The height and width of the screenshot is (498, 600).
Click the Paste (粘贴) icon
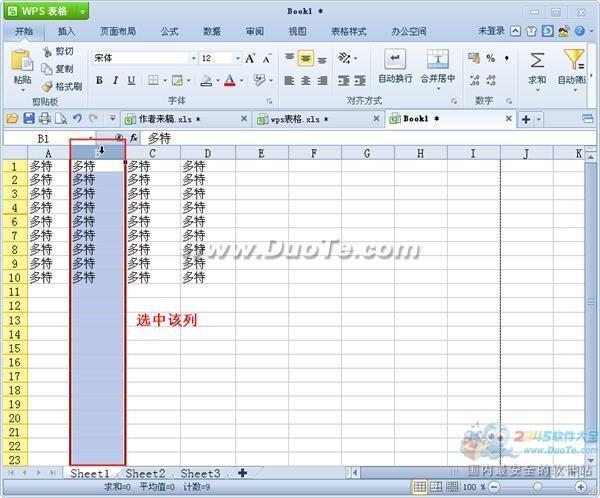tap(21, 61)
